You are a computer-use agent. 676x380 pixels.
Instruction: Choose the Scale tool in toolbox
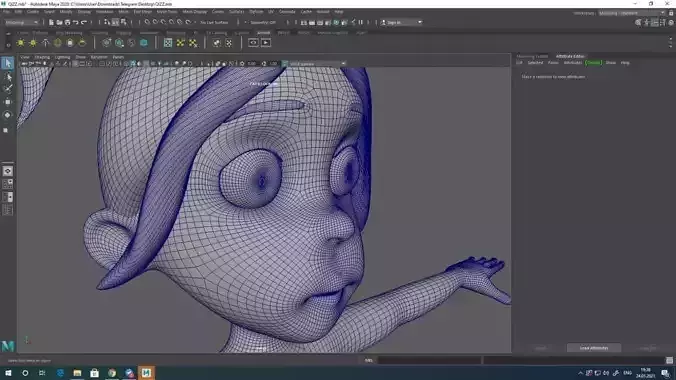[x=6, y=130]
